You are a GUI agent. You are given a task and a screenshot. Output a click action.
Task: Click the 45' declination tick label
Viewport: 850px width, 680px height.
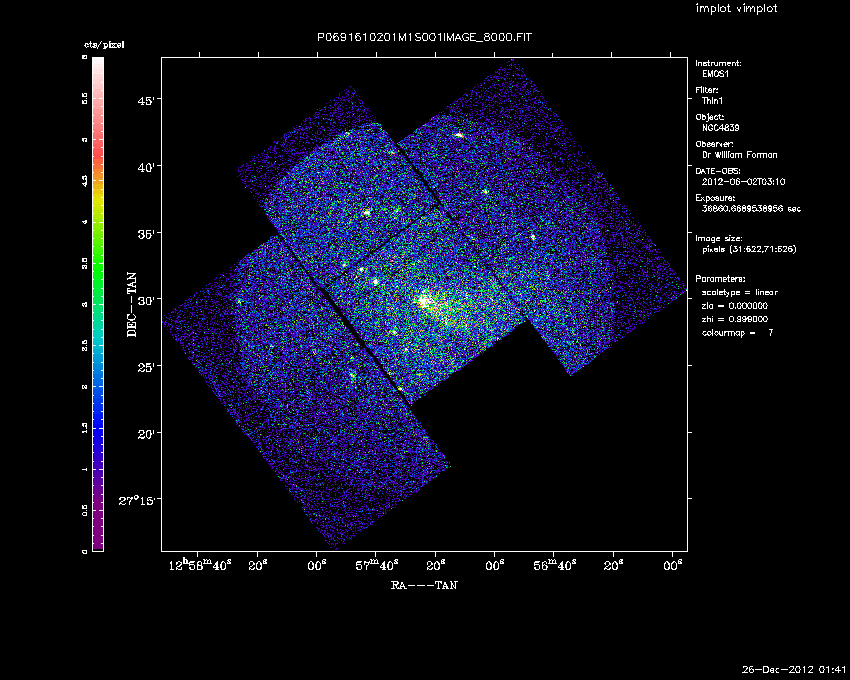pyautogui.click(x=145, y=100)
